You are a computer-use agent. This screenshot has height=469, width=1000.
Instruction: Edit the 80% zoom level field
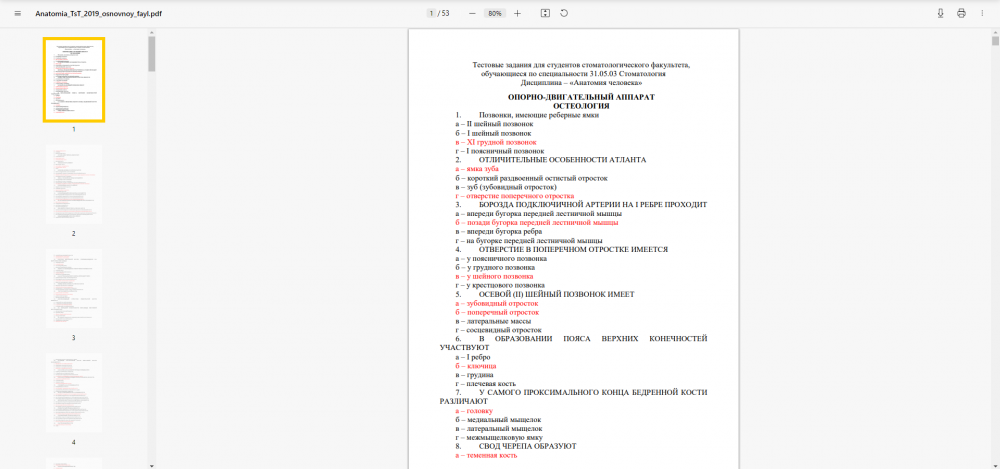pyautogui.click(x=495, y=13)
